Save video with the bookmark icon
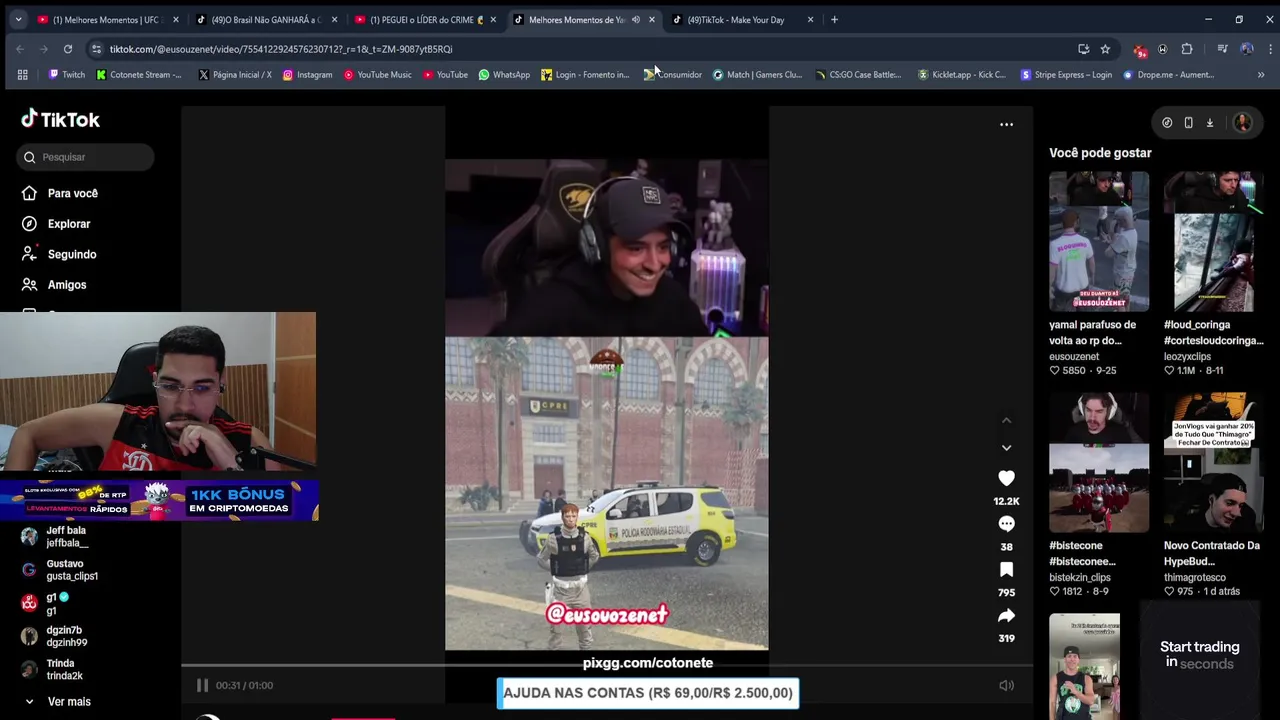Viewport: 1280px width, 720px height. [x=1006, y=570]
